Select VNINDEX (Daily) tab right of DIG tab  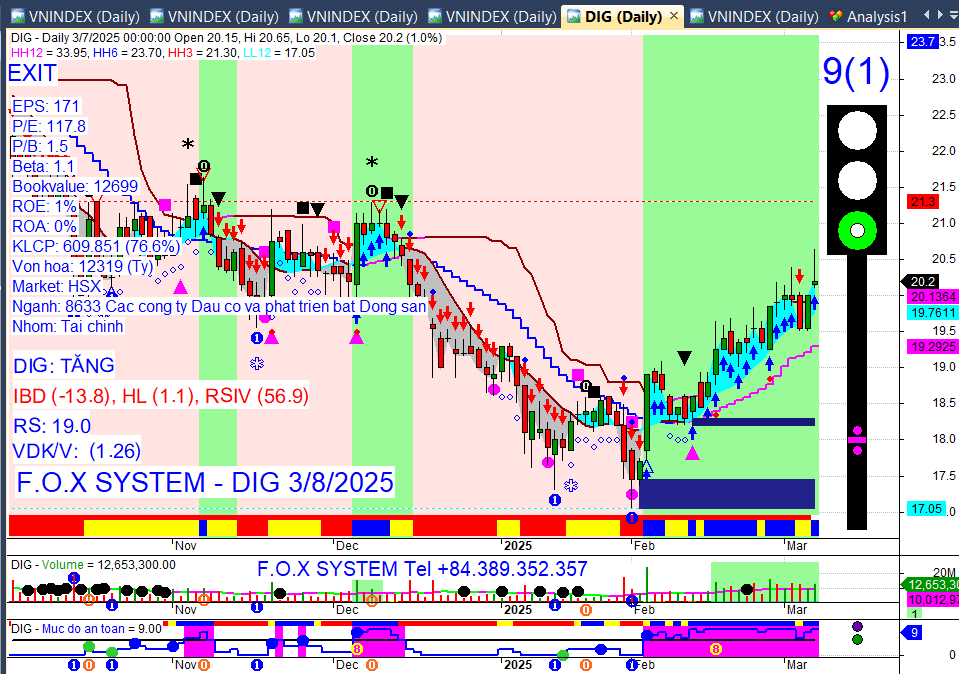[755, 17]
